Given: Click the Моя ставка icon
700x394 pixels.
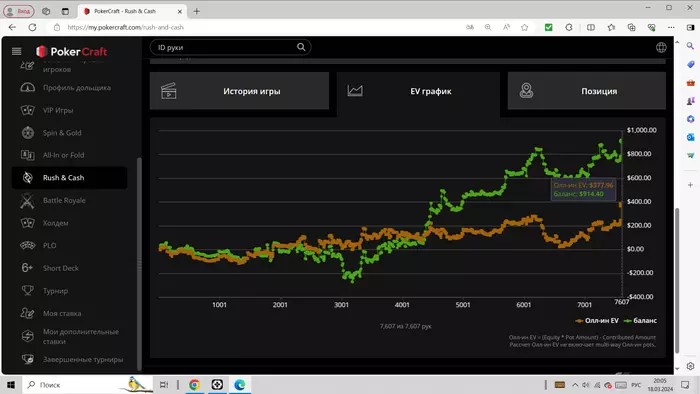Looking at the screenshot, I should pyautogui.click(x=27, y=313).
